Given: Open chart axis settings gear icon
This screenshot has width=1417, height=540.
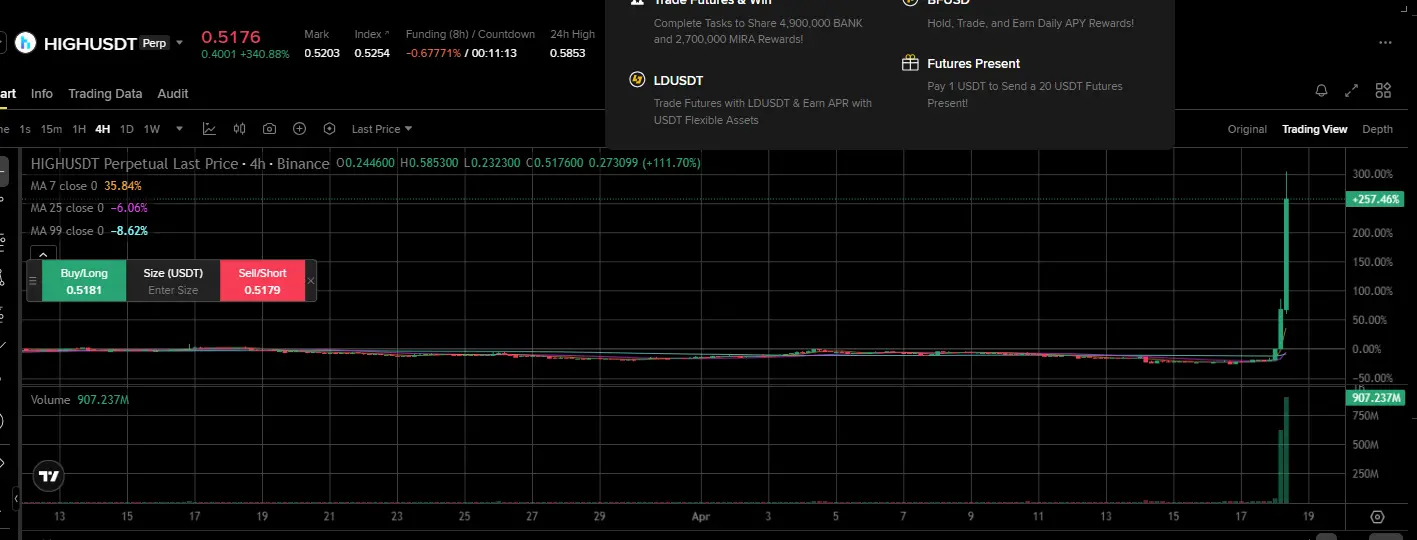Looking at the screenshot, I should (1377, 517).
